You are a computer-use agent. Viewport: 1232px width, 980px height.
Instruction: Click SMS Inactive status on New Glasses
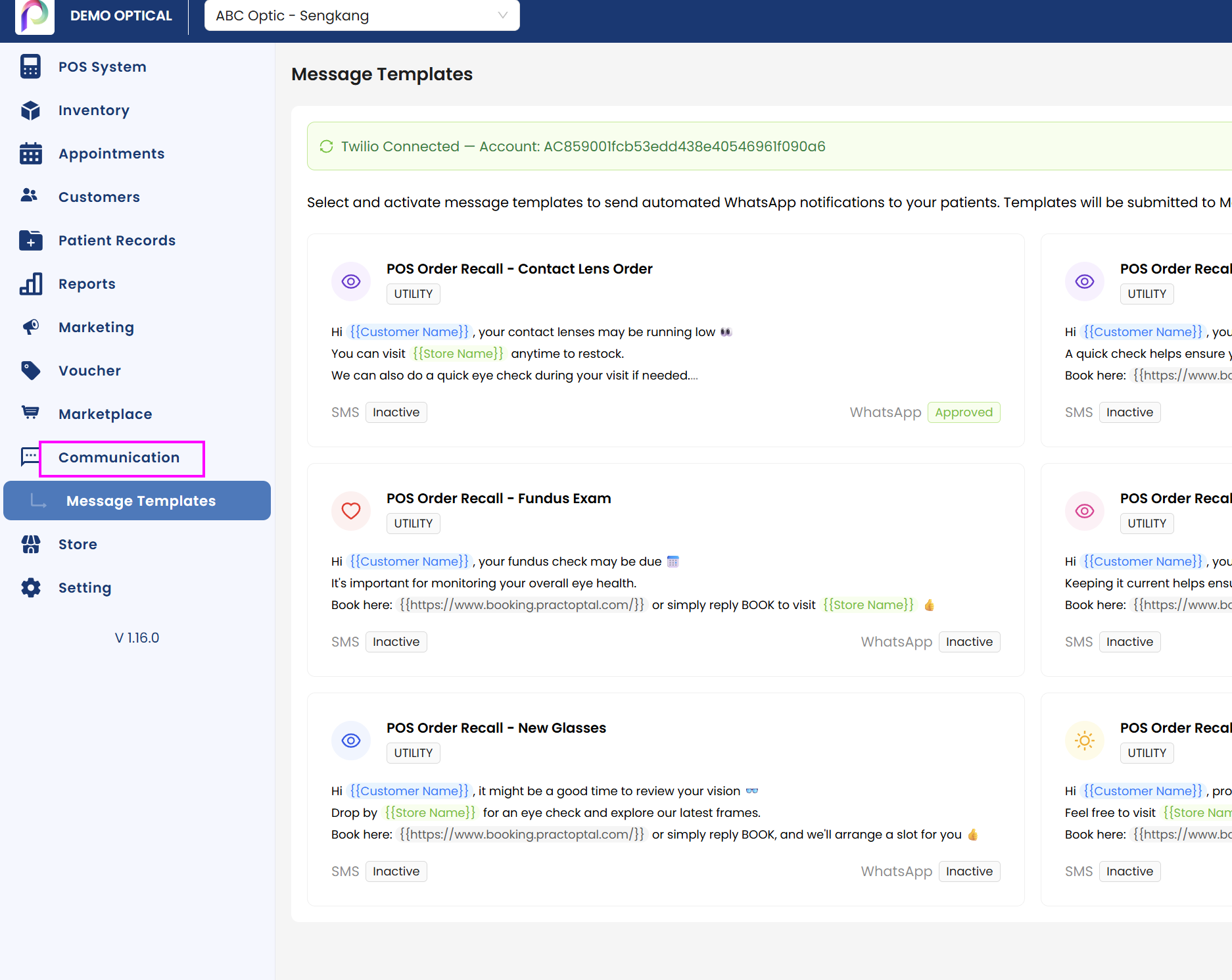tap(396, 871)
